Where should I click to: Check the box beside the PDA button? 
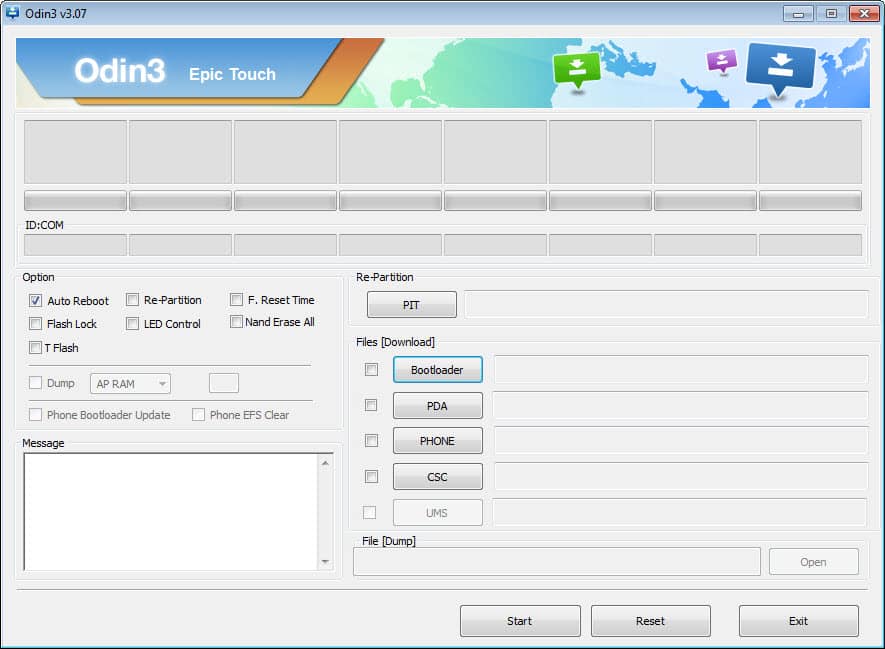pyautogui.click(x=371, y=405)
